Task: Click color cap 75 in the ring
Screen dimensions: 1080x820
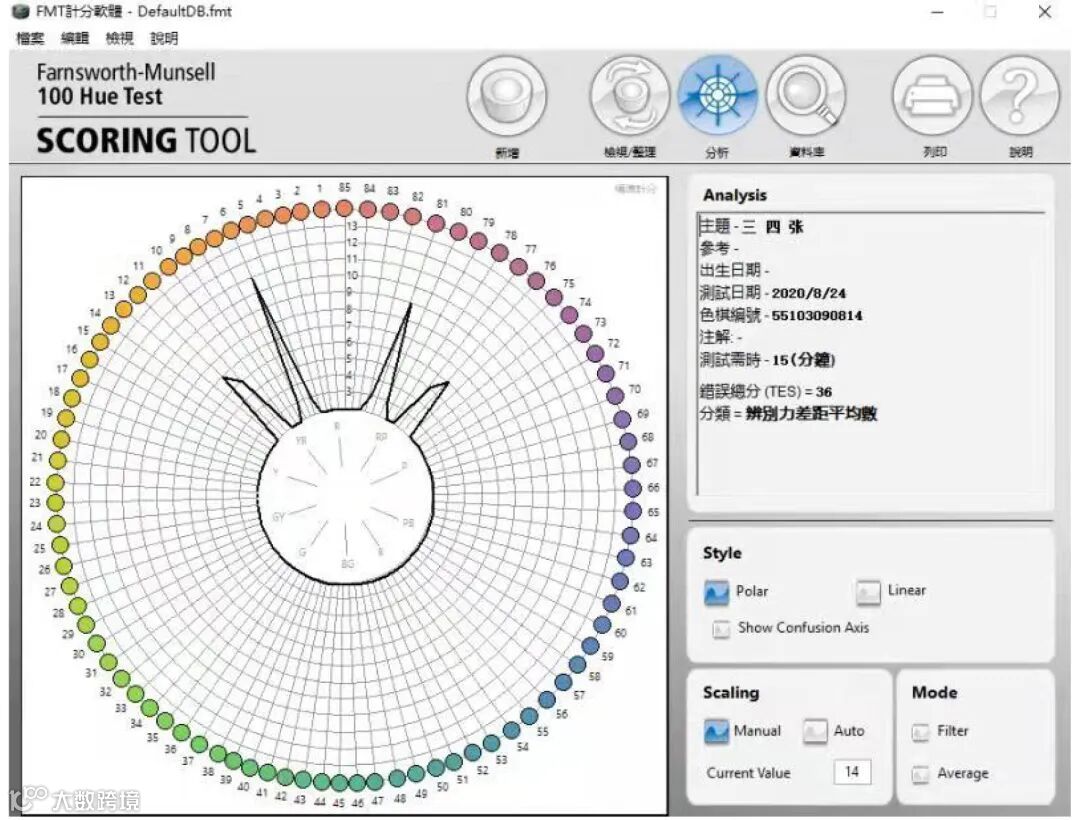Action: (554, 297)
